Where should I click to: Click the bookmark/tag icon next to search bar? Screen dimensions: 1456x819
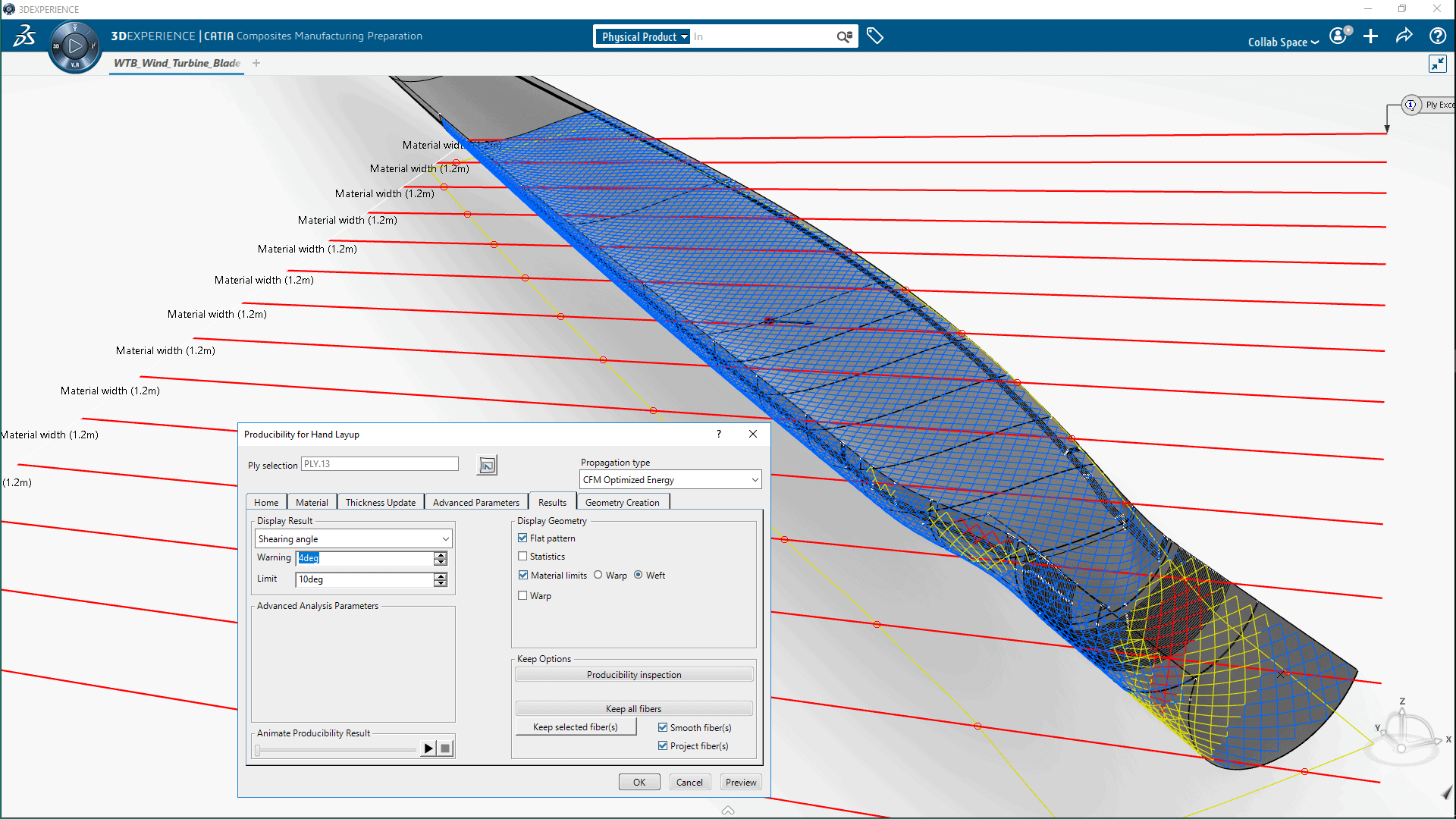pos(874,36)
